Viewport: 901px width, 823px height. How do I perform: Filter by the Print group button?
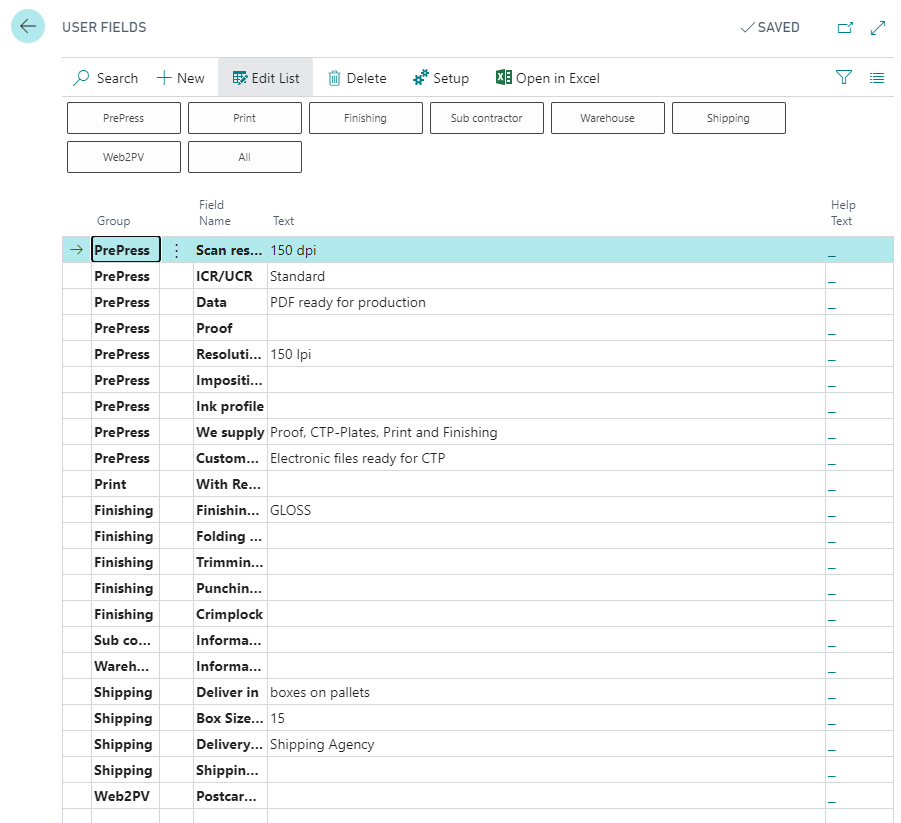tap(245, 118)
